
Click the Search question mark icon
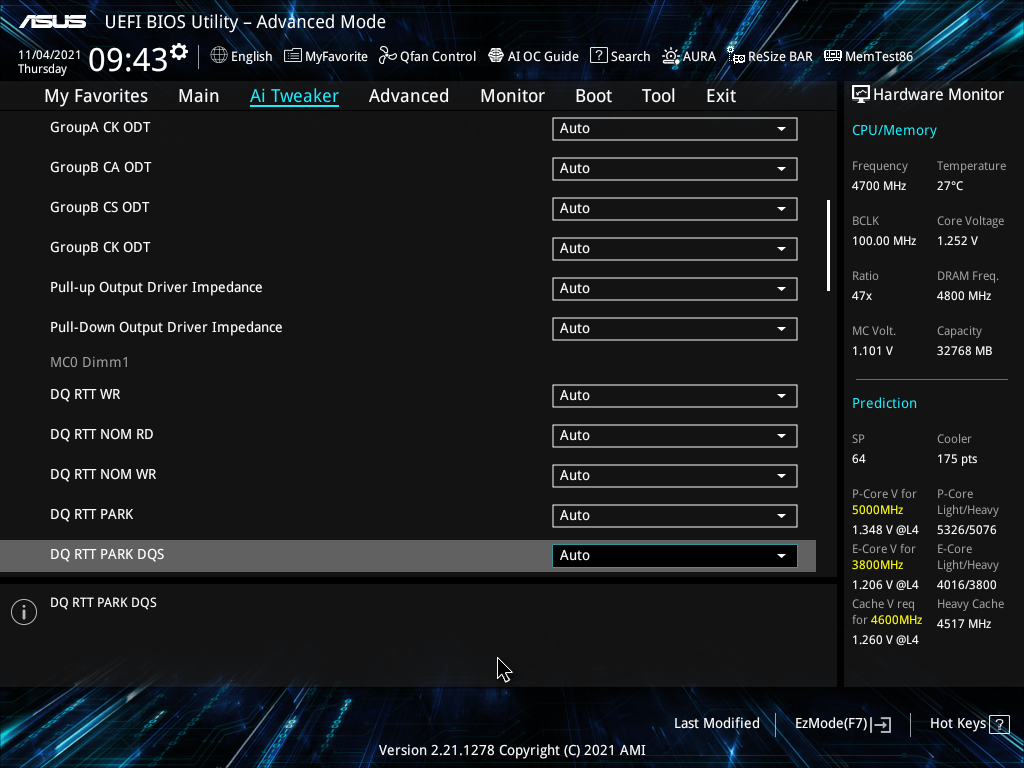click(x=598, y=56)
